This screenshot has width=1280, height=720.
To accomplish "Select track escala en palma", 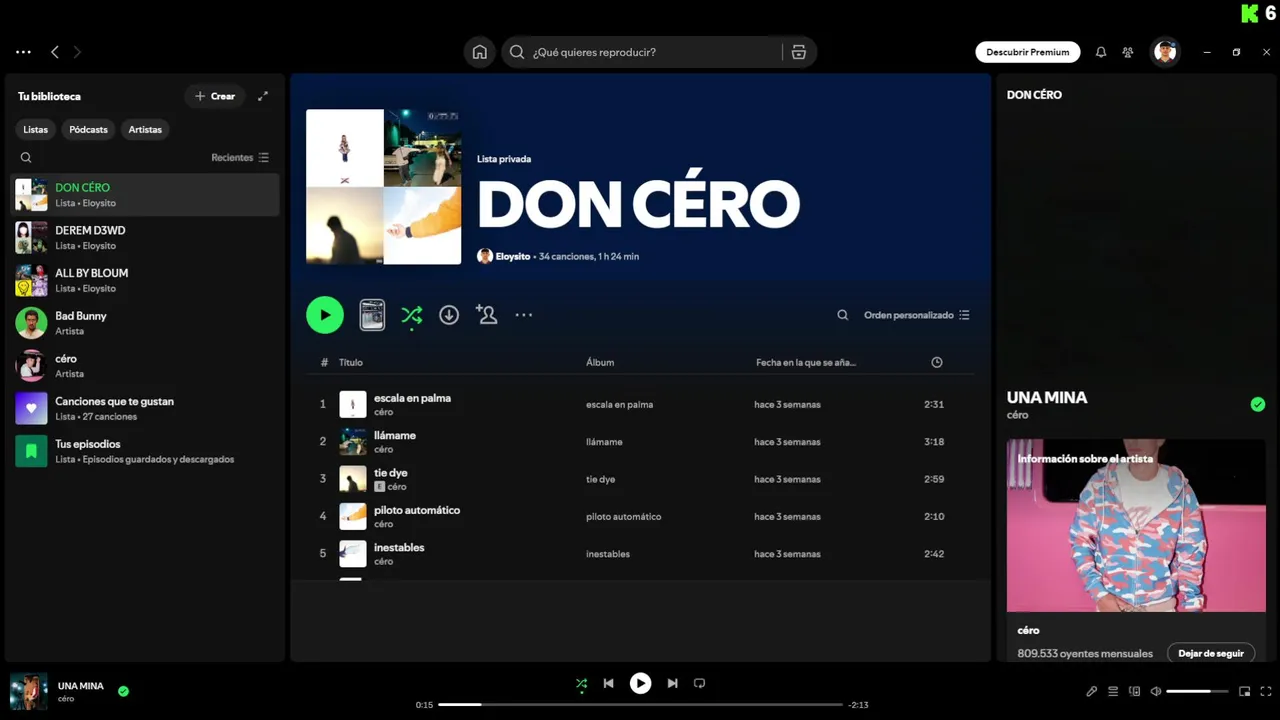I will click(x=640, y=404).
